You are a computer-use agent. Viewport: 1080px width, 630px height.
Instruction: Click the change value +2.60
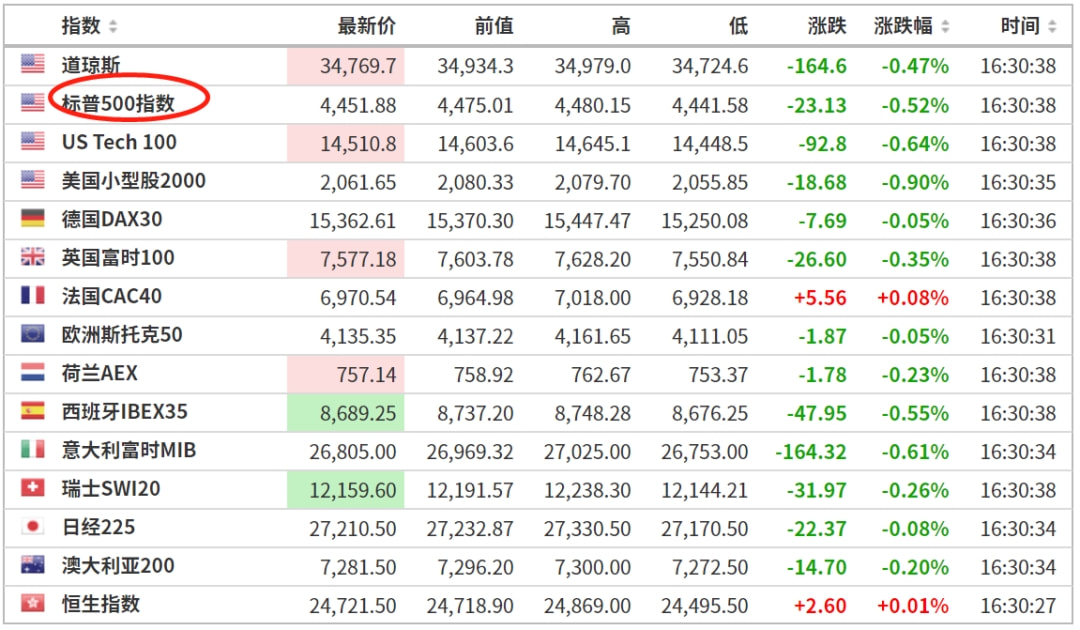pos(820,606)
